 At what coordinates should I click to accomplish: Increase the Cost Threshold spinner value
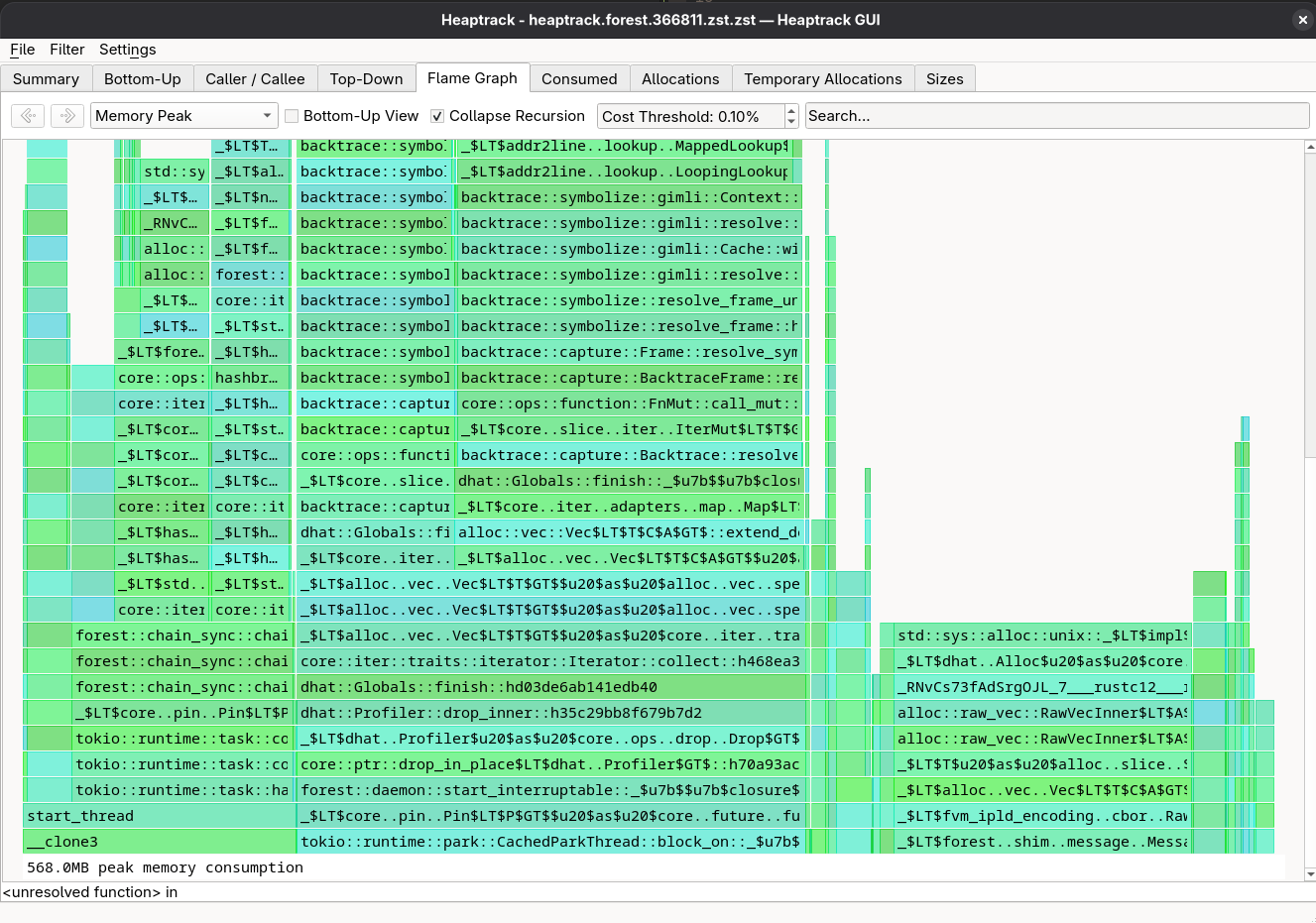pos(791,110)
